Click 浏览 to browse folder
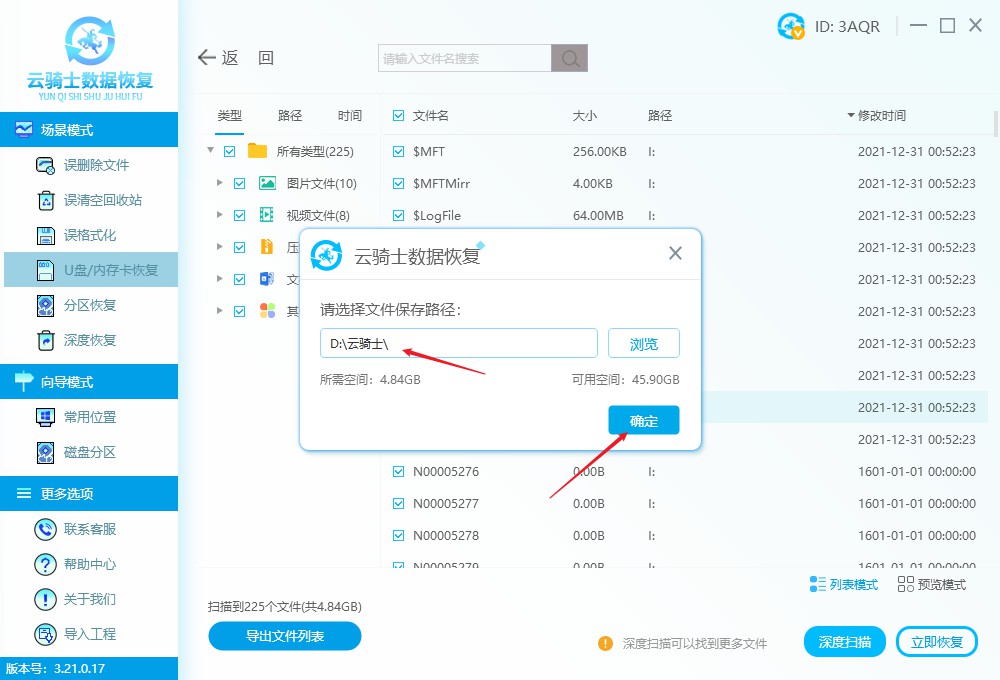The width and height of the screenshot is (1000, 680). tap(643, 344)
